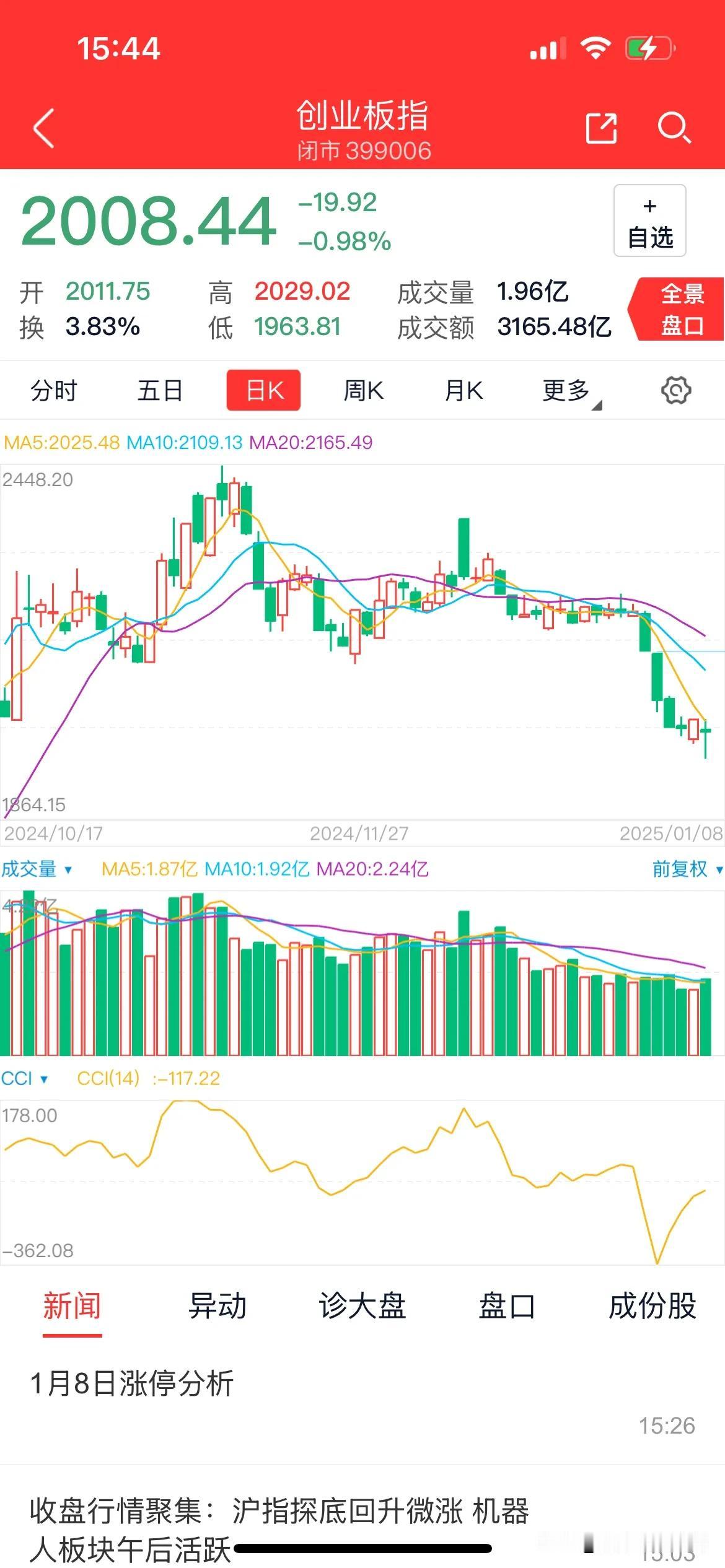The height and width of the screenshot is (1568, 725).
Task: Open the 全景盘口 panel
Action: pyautogui.click(x=680, y=309)
